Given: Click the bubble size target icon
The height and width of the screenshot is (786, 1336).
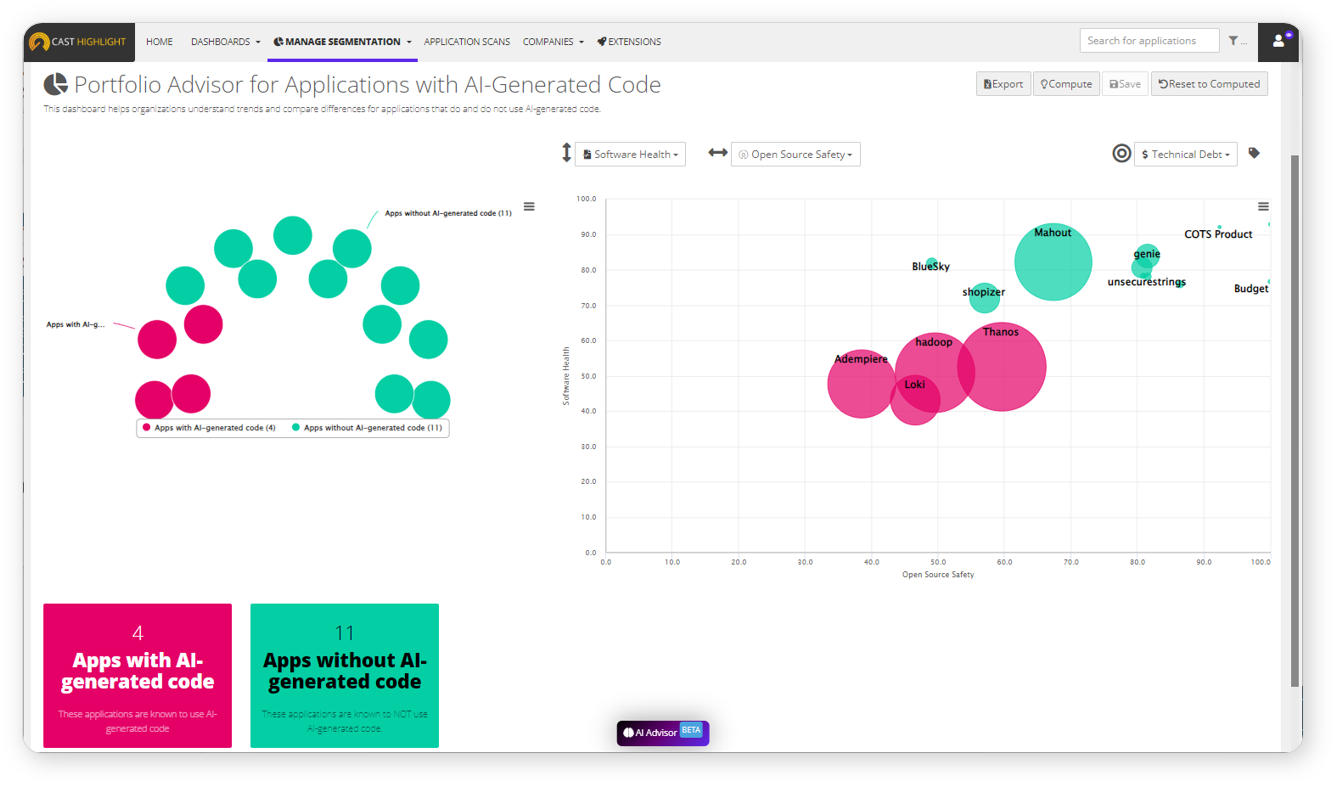Looking at the screenshot, I should click(1122, 154).
